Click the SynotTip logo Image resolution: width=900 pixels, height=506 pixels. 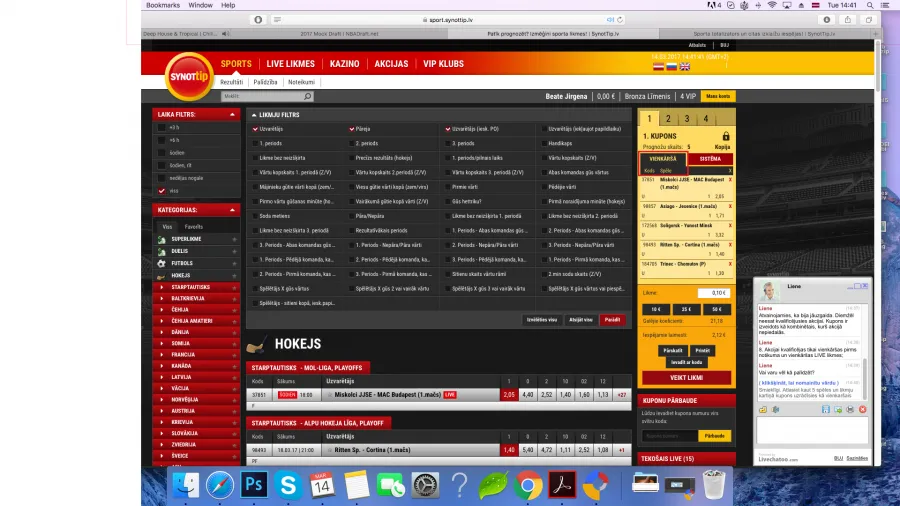[x=189, y=76]
